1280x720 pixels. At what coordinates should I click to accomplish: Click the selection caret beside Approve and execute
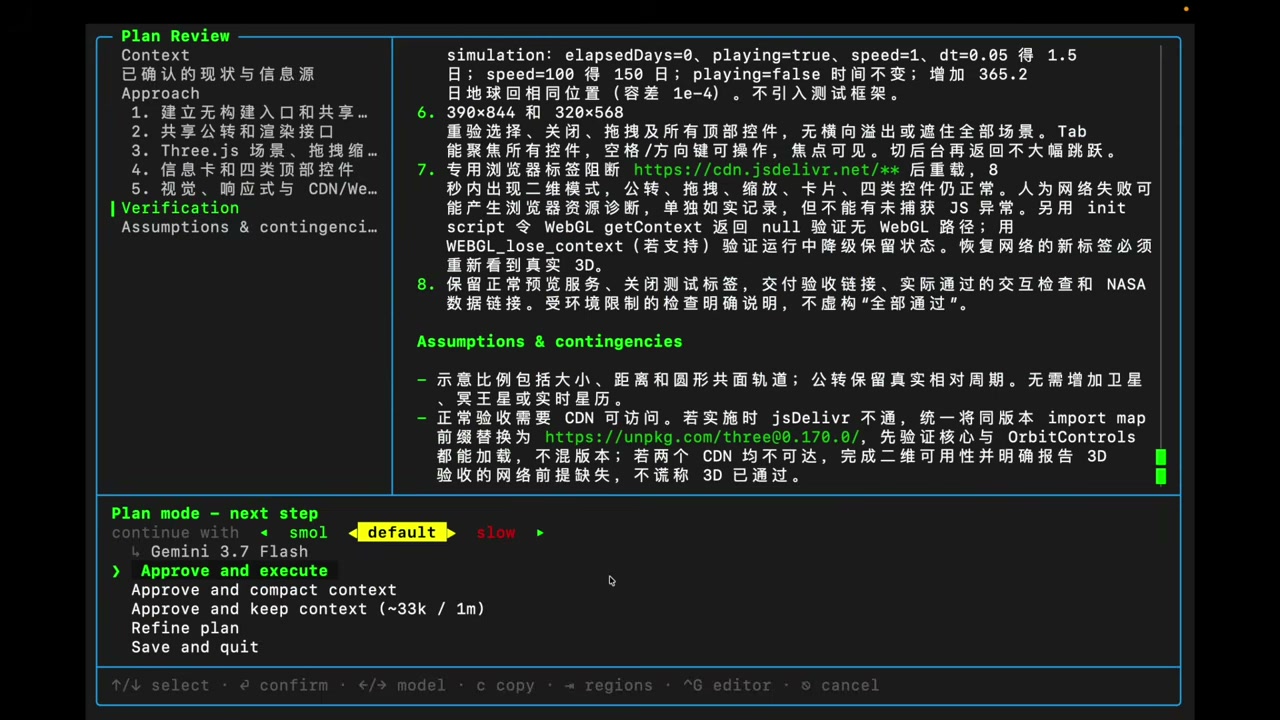(116, 571)
